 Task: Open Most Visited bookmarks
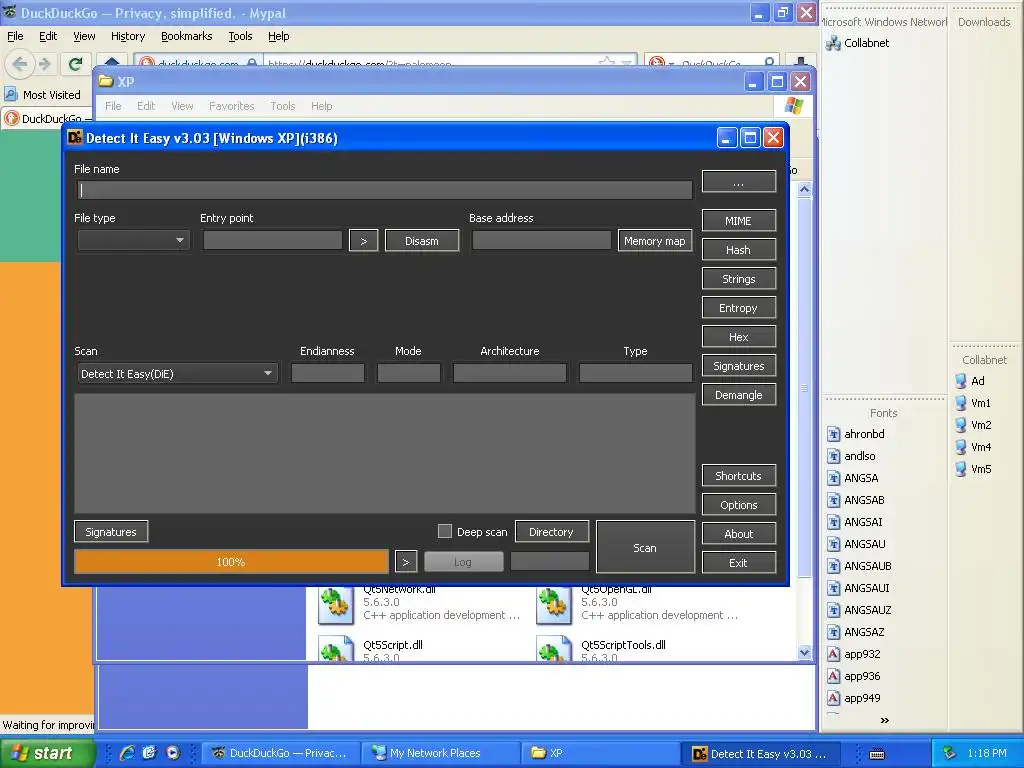[42, 95]
